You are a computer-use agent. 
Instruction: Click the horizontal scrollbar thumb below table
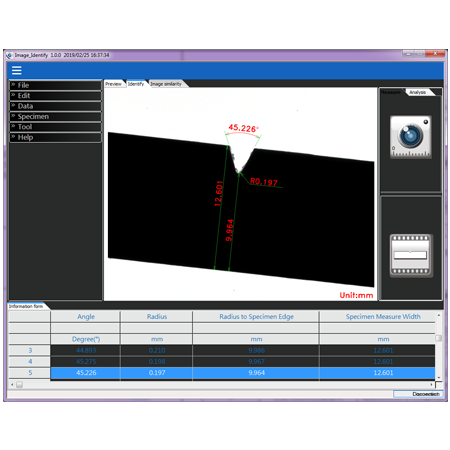[20, 385]
